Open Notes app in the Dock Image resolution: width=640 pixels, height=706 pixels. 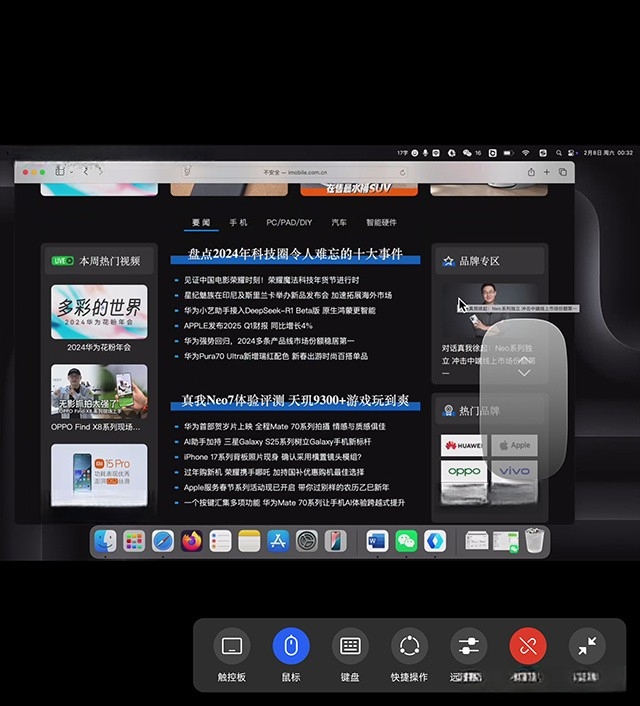[249, 541]
